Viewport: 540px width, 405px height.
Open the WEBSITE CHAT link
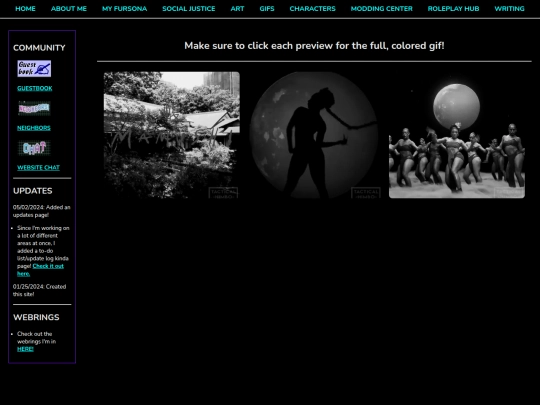(x=38, y=168)
